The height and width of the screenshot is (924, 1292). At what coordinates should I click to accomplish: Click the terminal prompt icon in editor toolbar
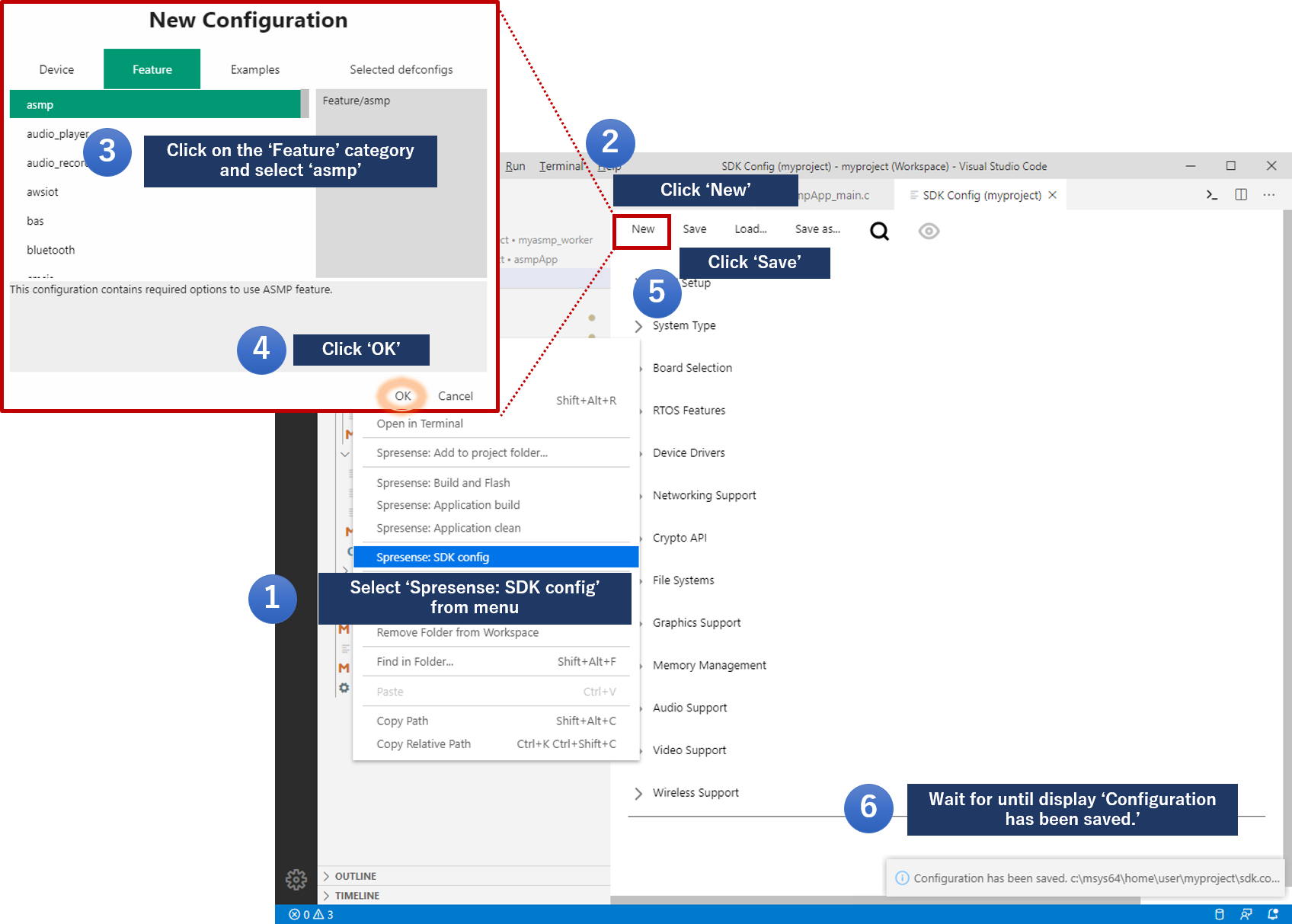tap(1211, 195)
